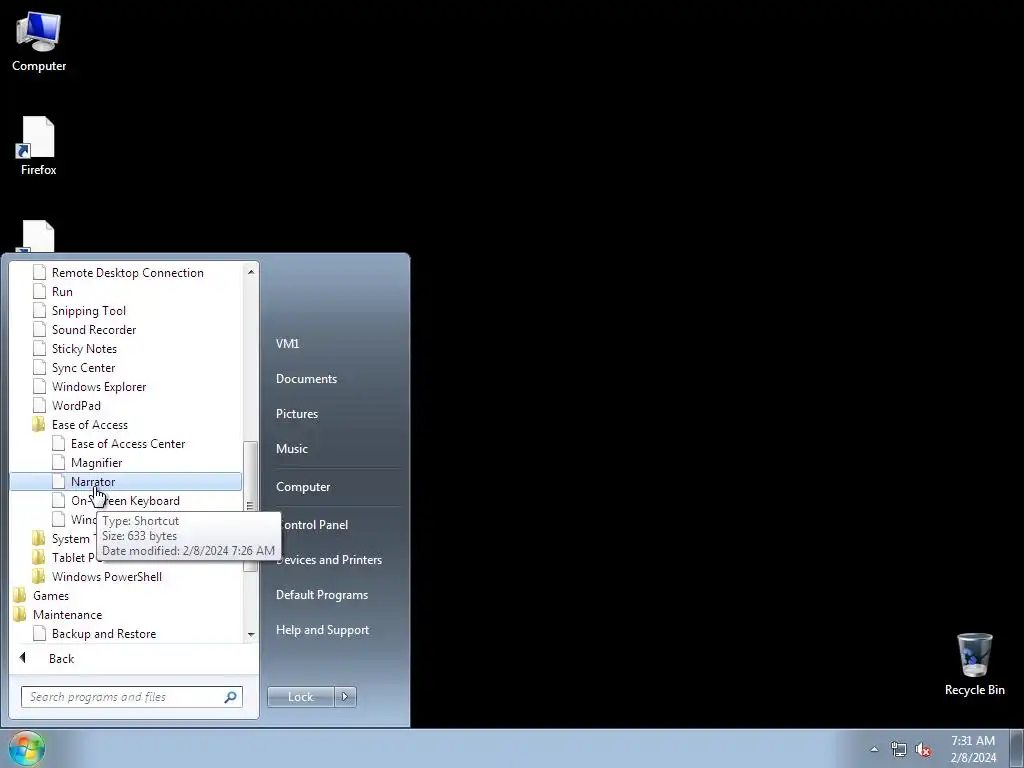Collapse the Ease of Access folder
1024x768 pixels.
coord(89,424)
